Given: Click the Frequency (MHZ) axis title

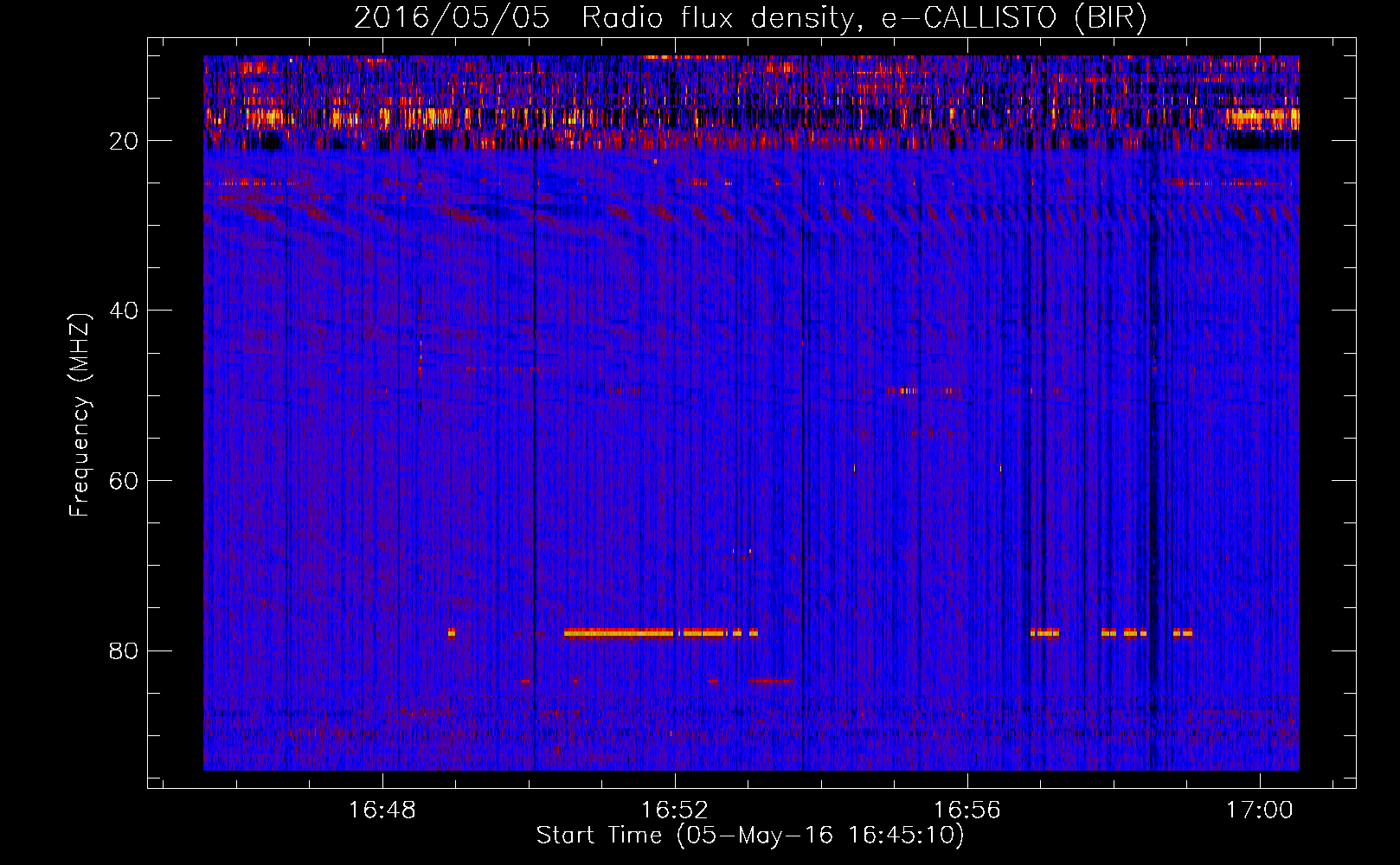Looking at the screenshot, I should pyautogui.click(x=80, y=415).
